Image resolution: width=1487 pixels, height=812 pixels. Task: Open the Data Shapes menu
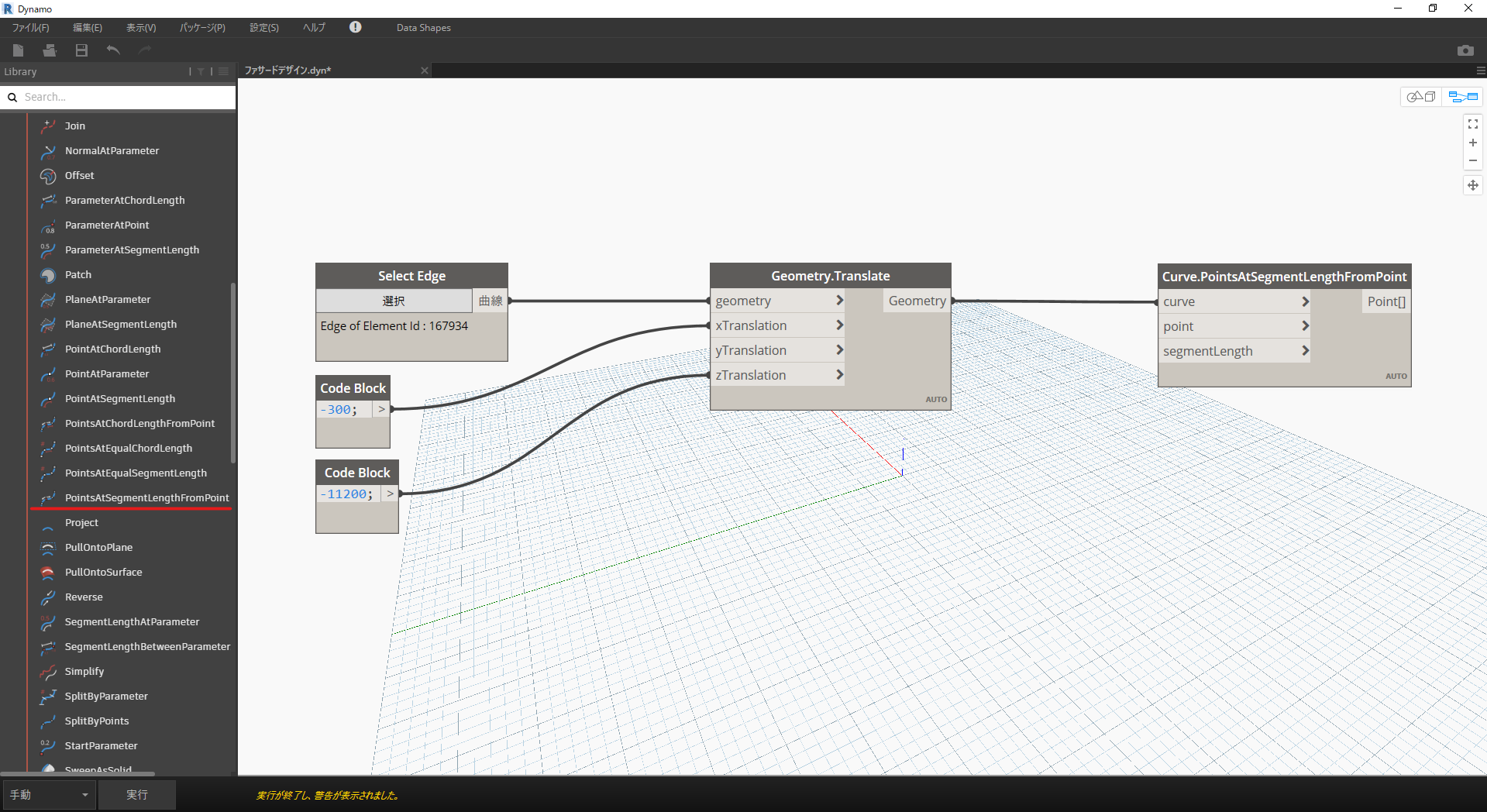coord(424,28)
